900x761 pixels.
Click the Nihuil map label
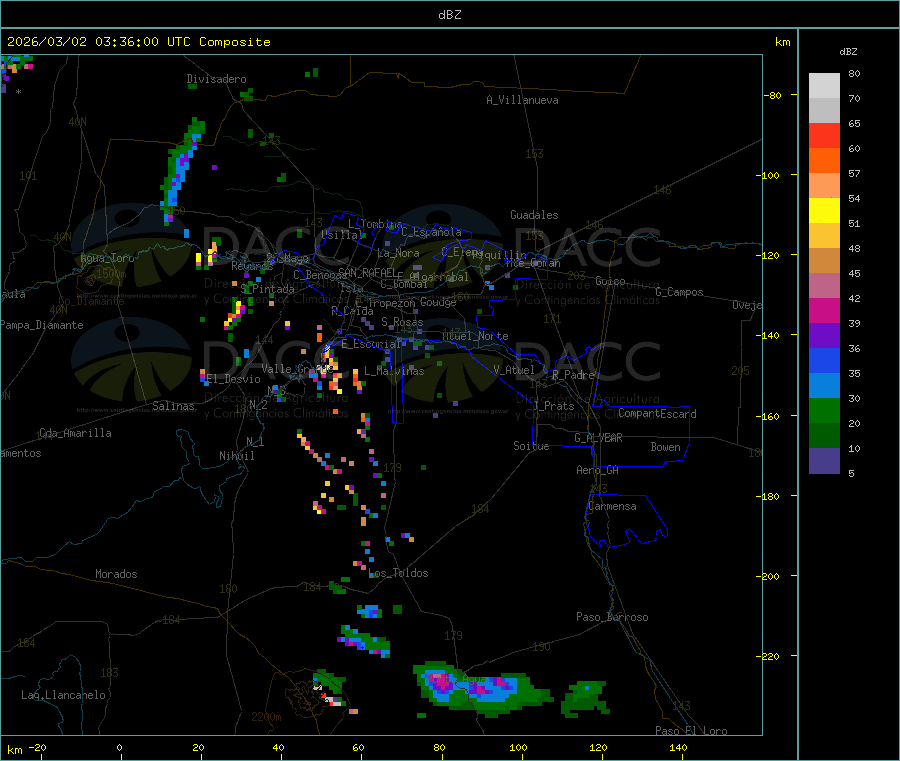[x=236, y=456]
